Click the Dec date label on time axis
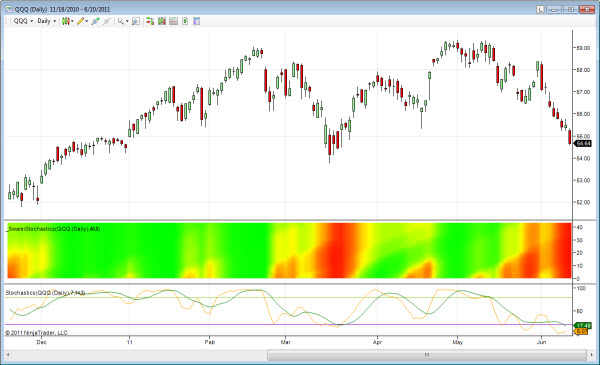The width and height of the screenshot is (600, 365). click(x=41, y=342)
